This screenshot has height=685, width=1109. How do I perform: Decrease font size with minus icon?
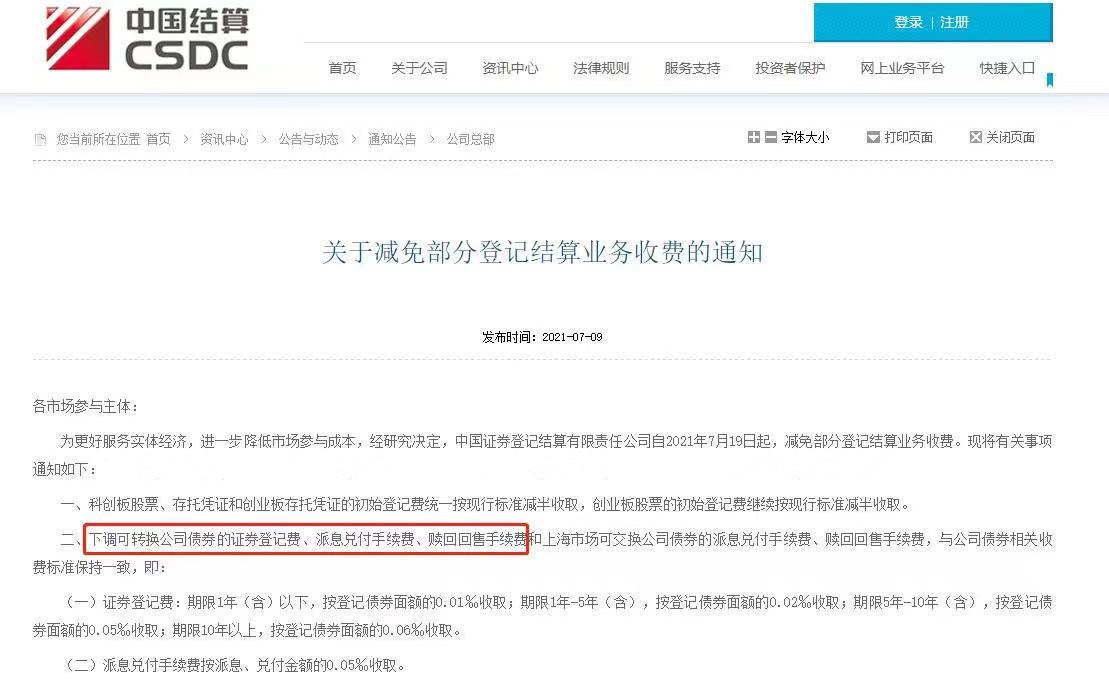(x=771, y=137)
